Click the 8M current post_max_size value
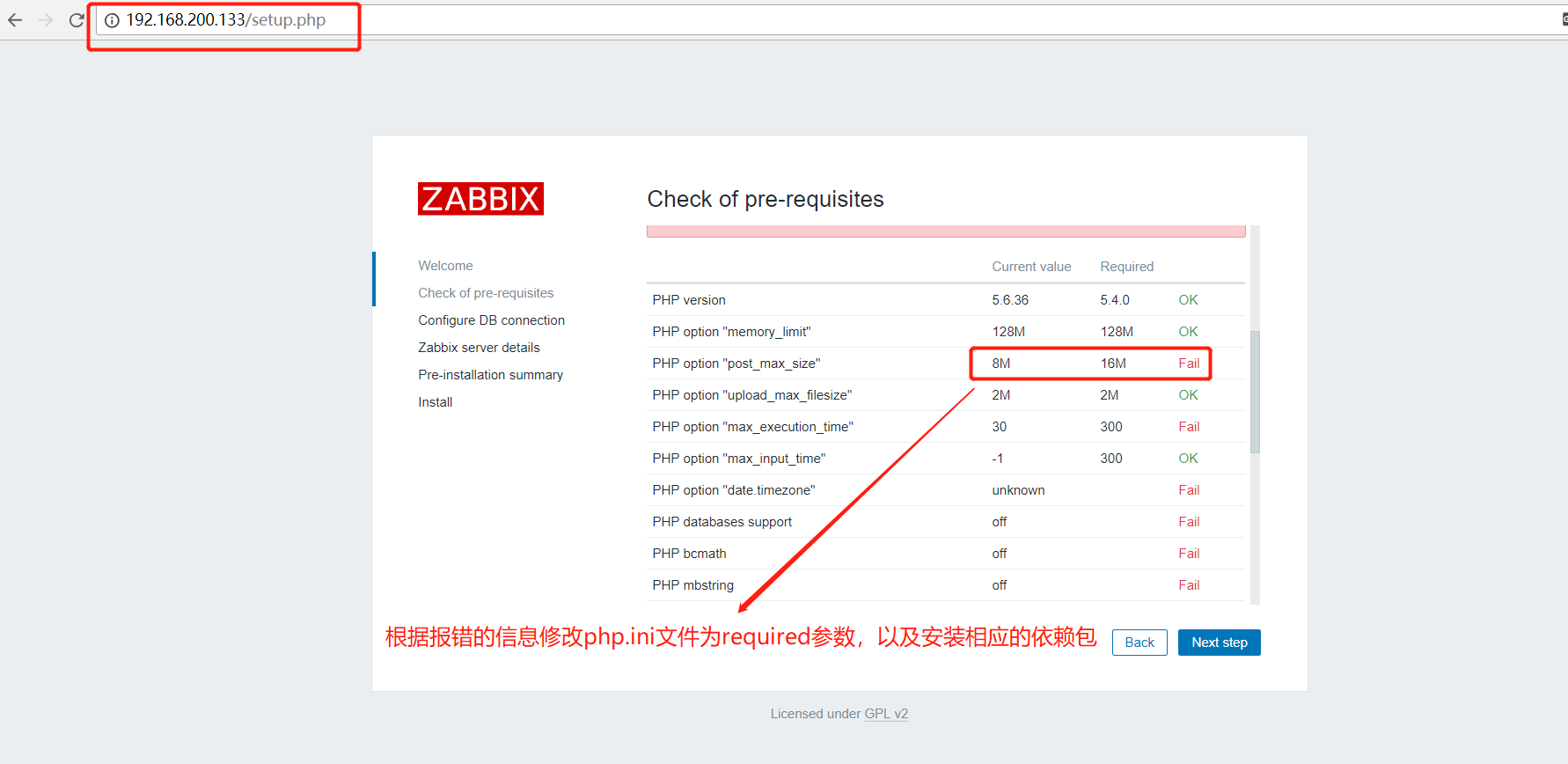This screenshot has height=764, width=1568. [1000, 364]
